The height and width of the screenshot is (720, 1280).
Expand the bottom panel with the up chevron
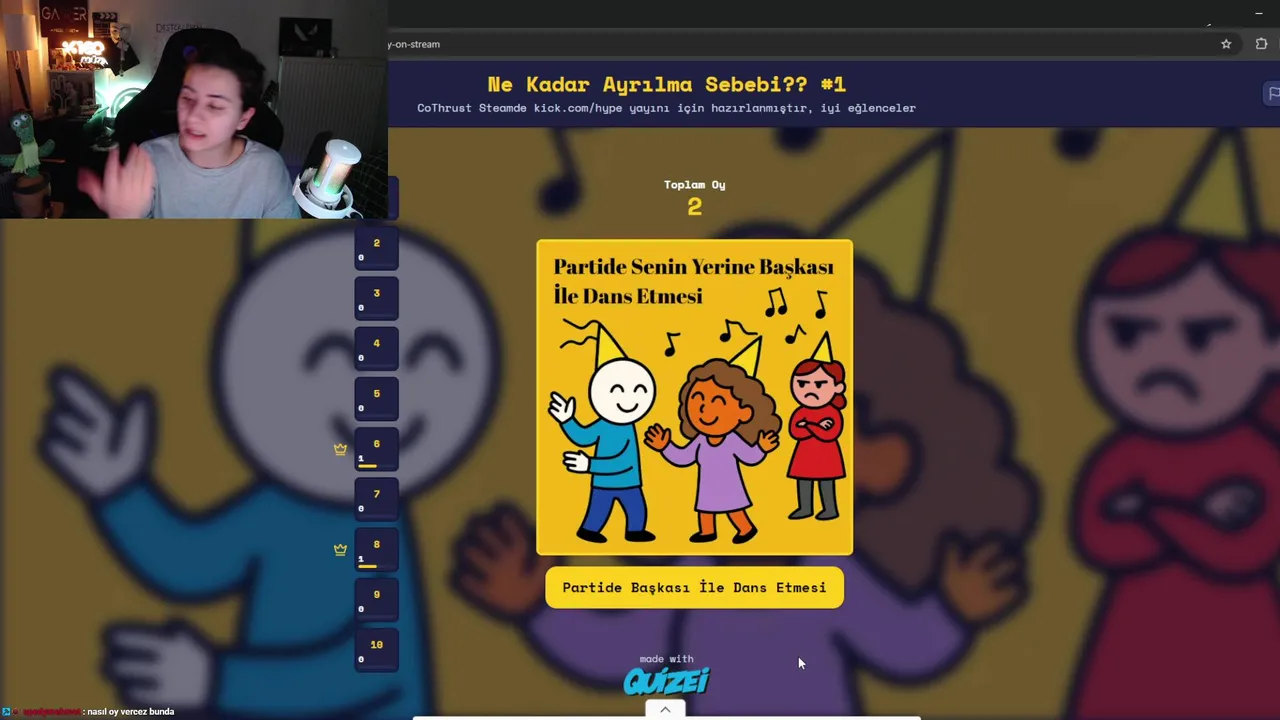(x=665, y=709)
